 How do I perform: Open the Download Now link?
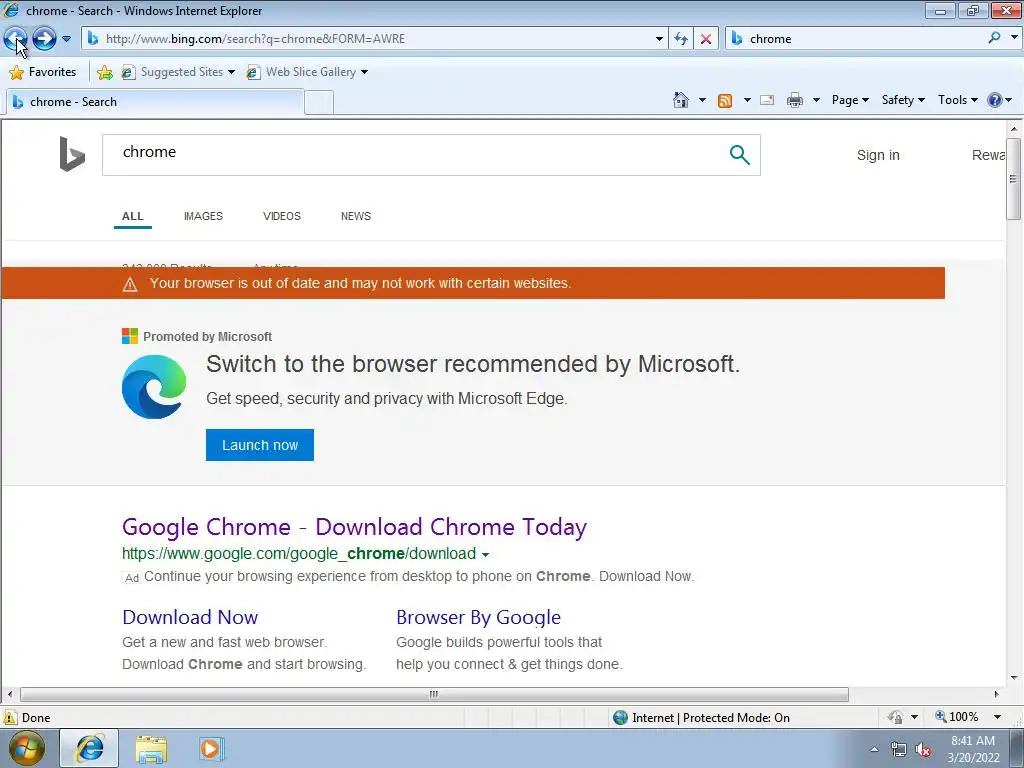(x=190, y=617)
